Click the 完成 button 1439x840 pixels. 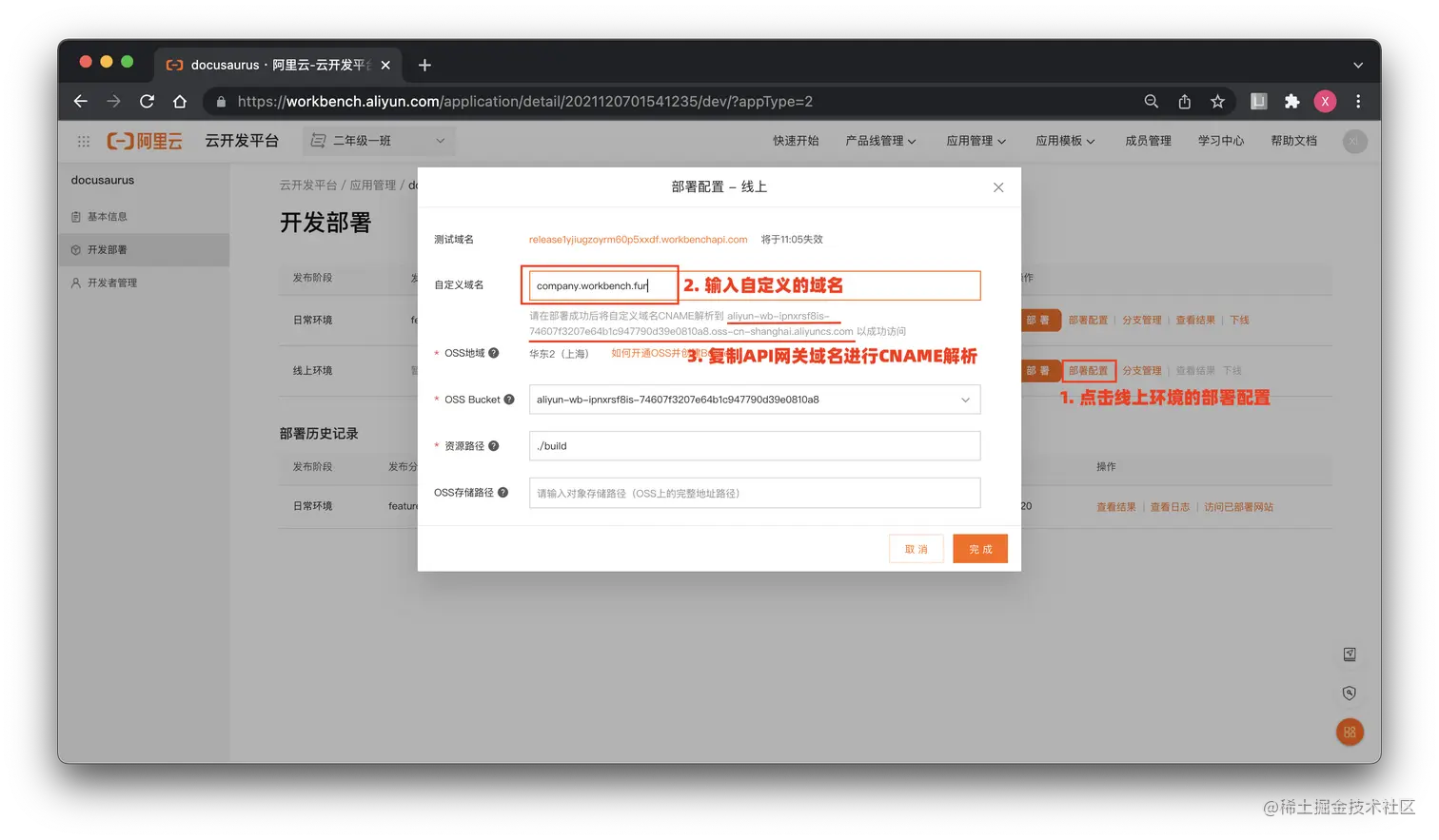[980, 549]
